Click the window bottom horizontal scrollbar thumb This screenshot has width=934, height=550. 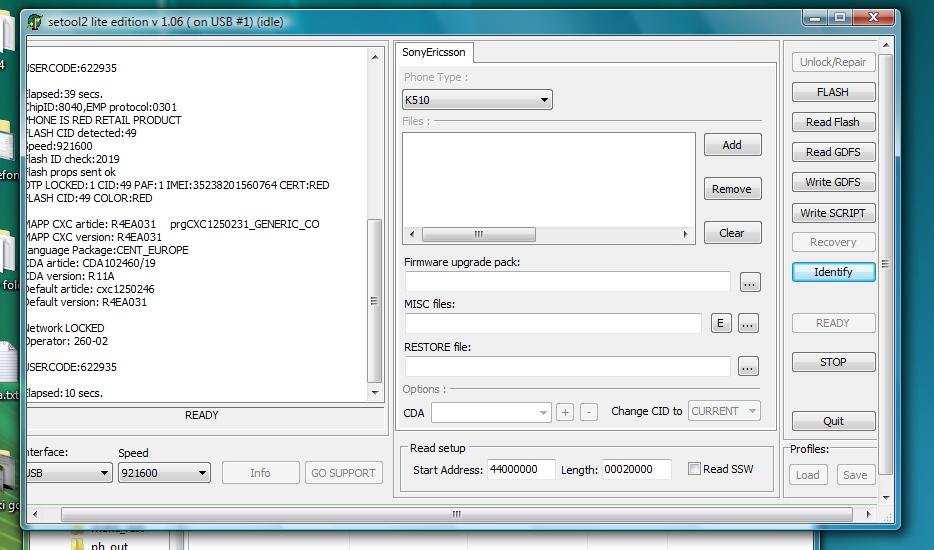(x=457, y=514)
